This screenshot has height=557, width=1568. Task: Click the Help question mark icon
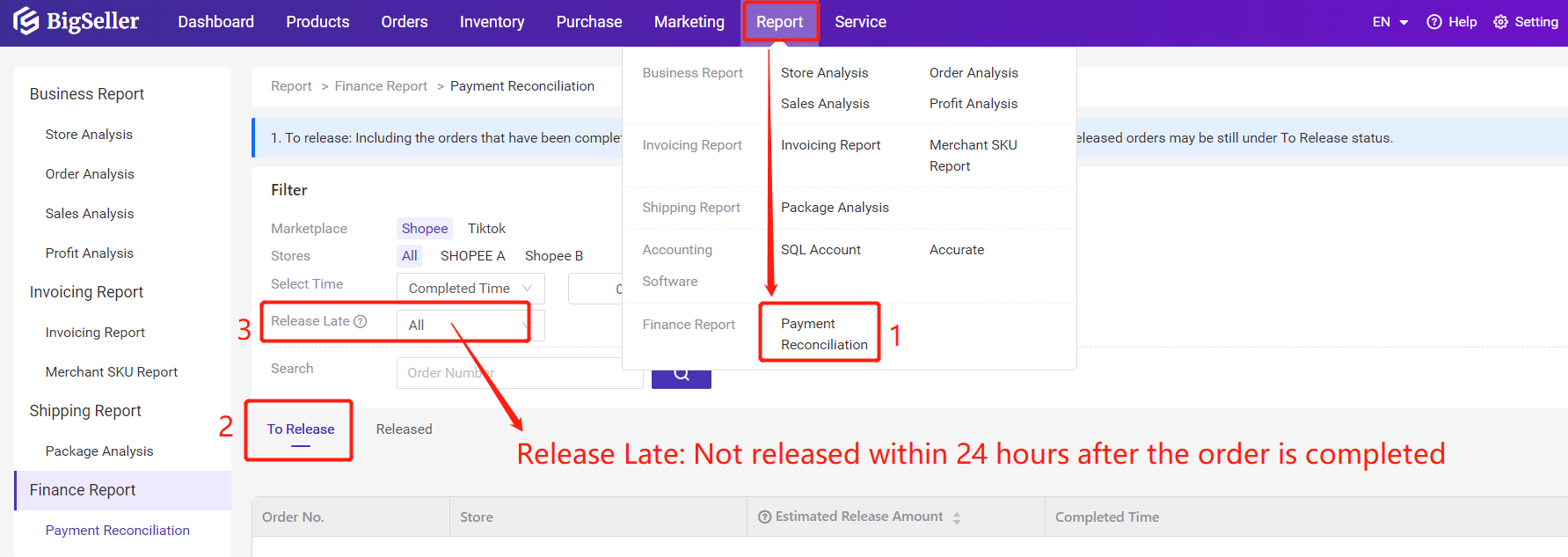(x=1433, y=22)
